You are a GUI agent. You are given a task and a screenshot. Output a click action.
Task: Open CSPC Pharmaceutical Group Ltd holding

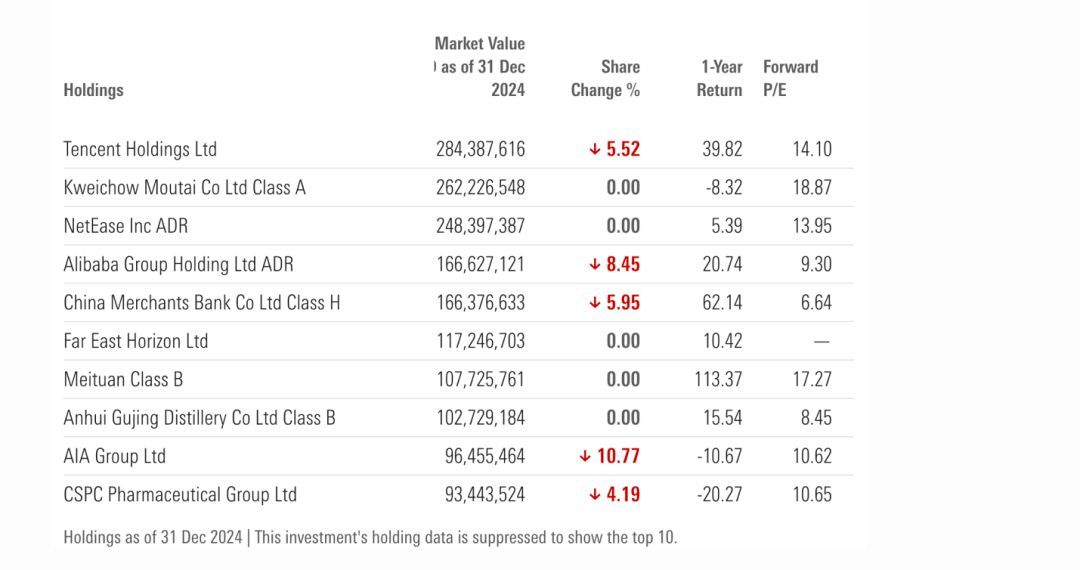click(x=180, y=494)
